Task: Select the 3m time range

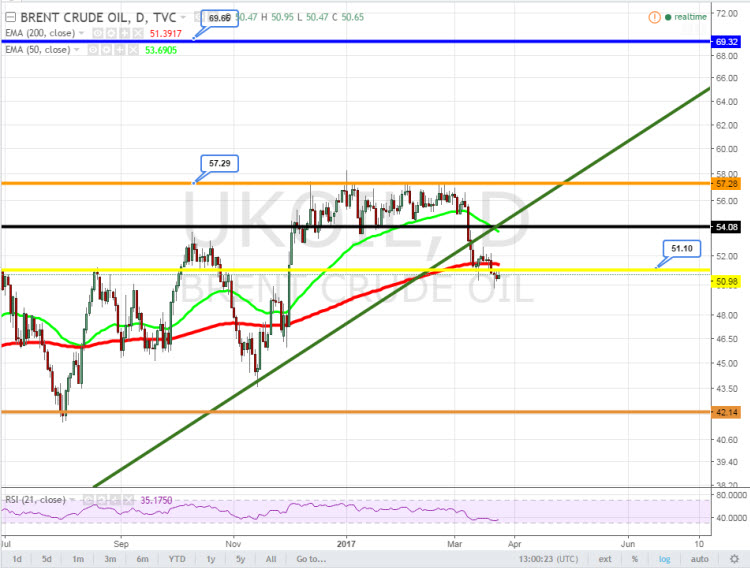Action: pyautogui.click(x=110, y=559)
